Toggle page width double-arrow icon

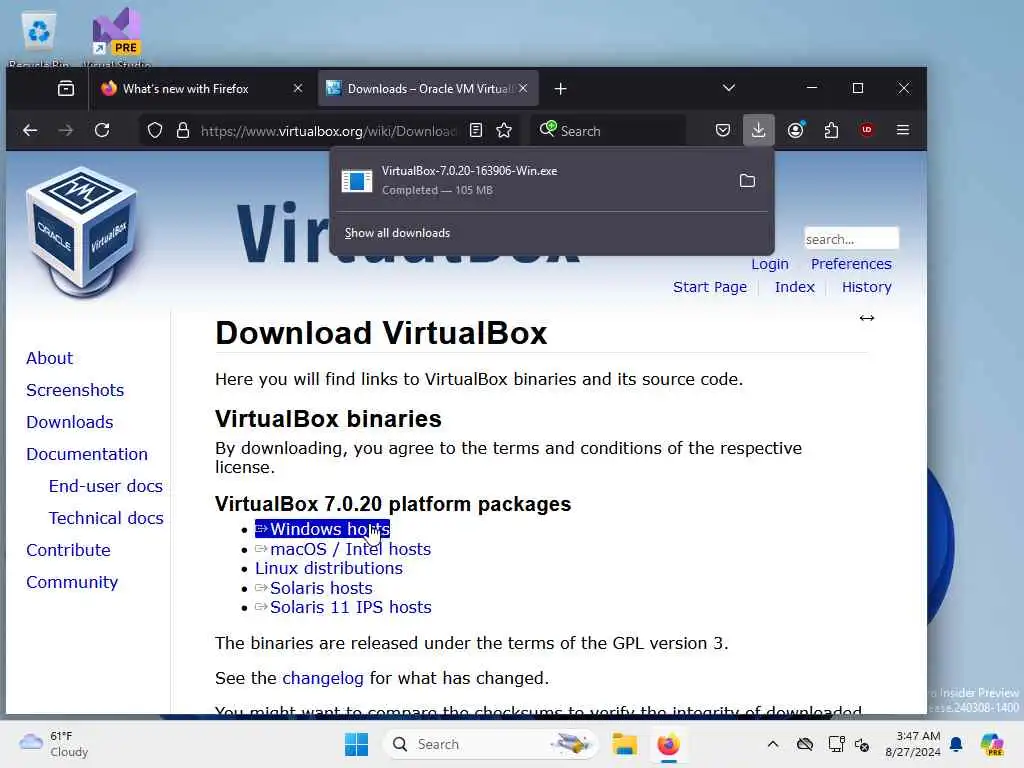coord(867,318)
